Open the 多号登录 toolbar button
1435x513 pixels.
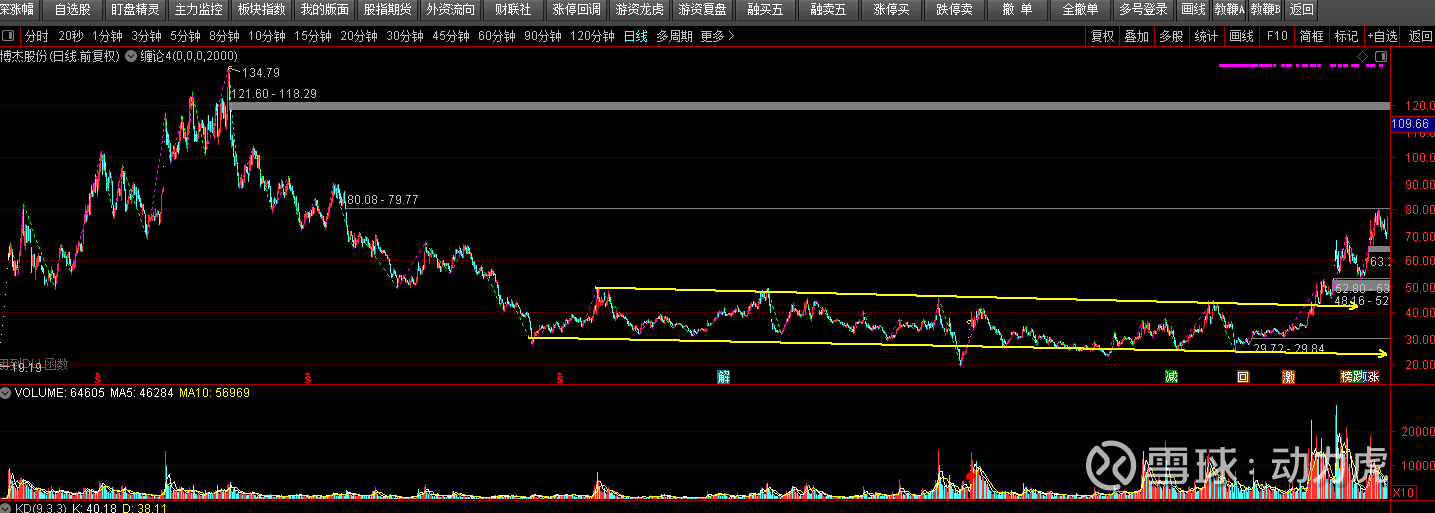[1143, 10]
